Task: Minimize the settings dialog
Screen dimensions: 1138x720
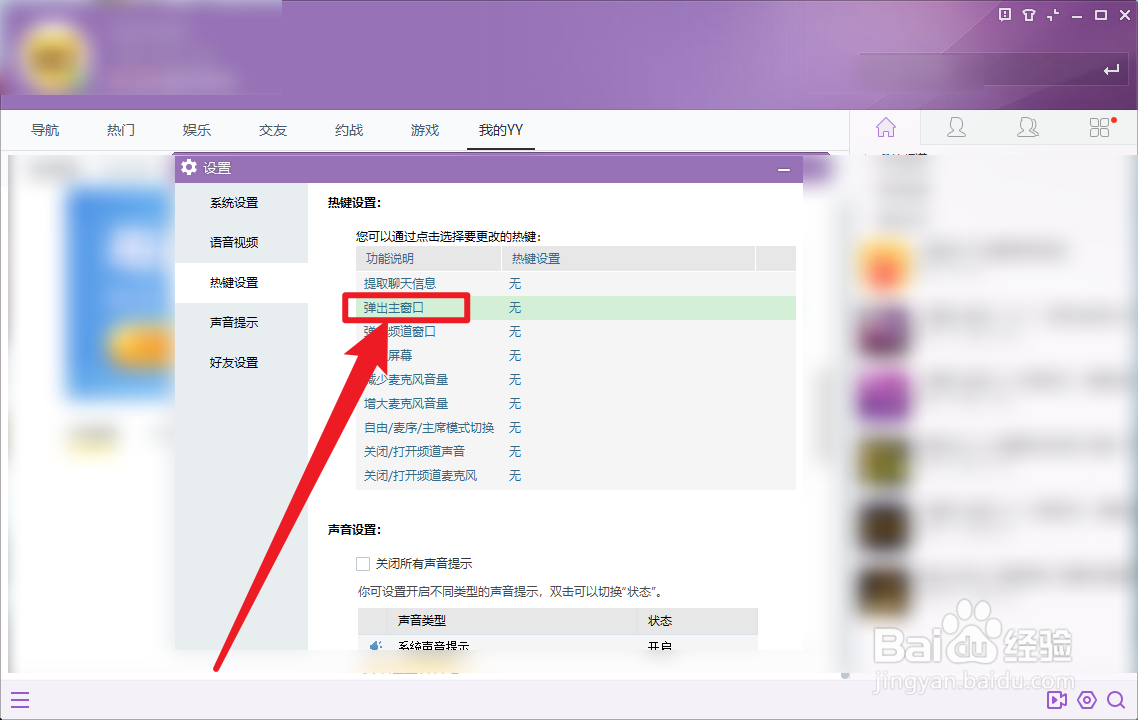Action: coord(784,169)
